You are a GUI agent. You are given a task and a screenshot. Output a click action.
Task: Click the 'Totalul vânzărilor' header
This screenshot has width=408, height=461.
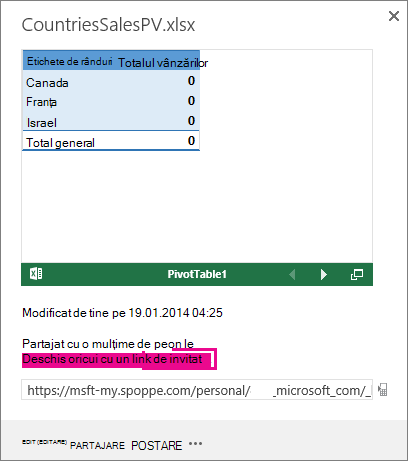point(163,63)
